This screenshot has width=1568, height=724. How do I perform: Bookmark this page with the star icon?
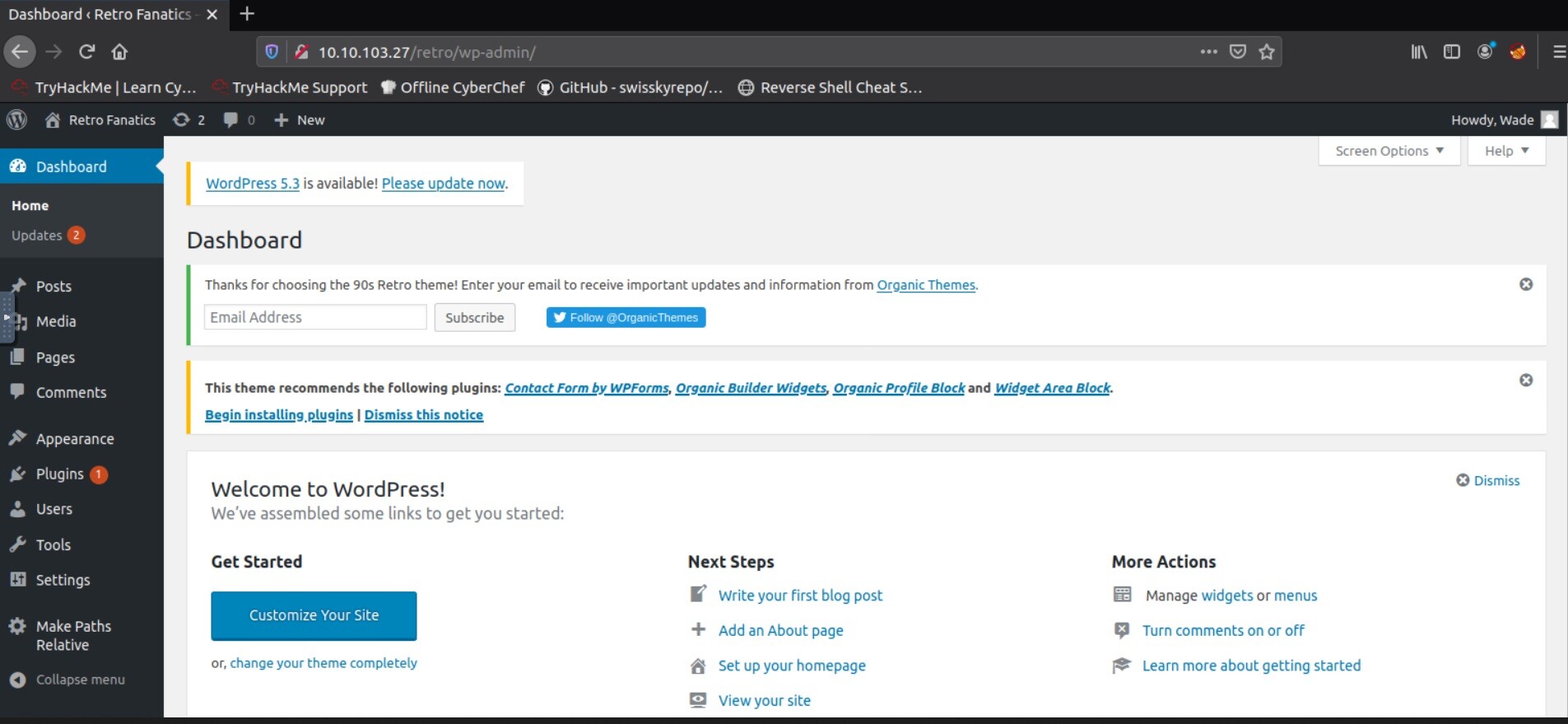tap(1267, 52)
